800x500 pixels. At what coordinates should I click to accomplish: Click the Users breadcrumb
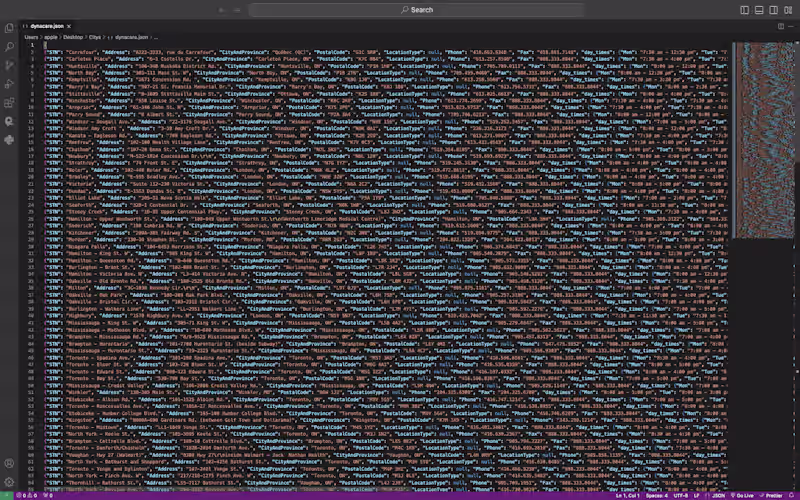[x=31, y=37]
